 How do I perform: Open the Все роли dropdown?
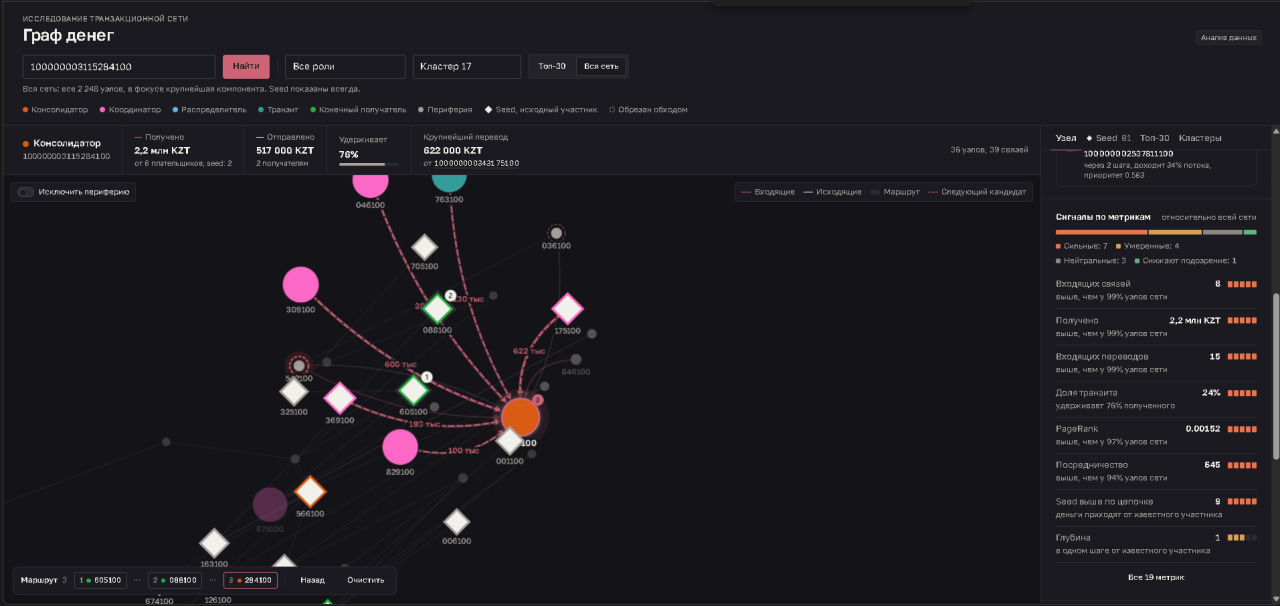[x=345, y=67]
